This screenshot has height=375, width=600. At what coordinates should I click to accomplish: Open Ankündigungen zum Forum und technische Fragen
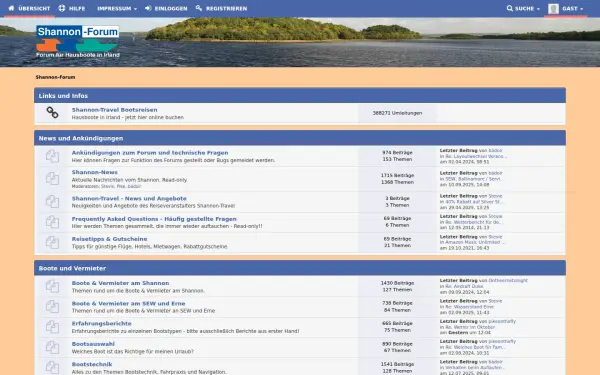(150, 153)
